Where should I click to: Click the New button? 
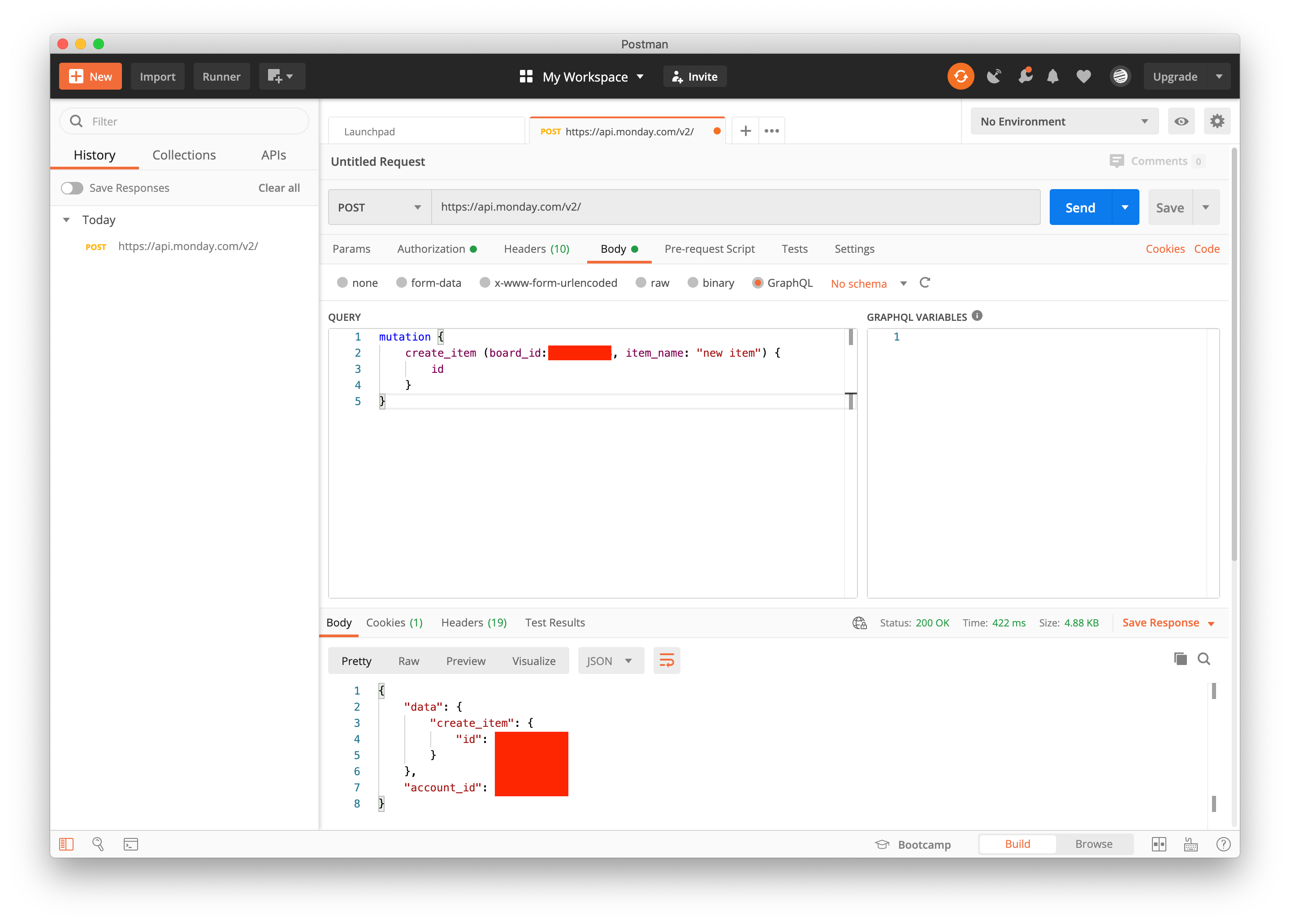pos(91,76)
